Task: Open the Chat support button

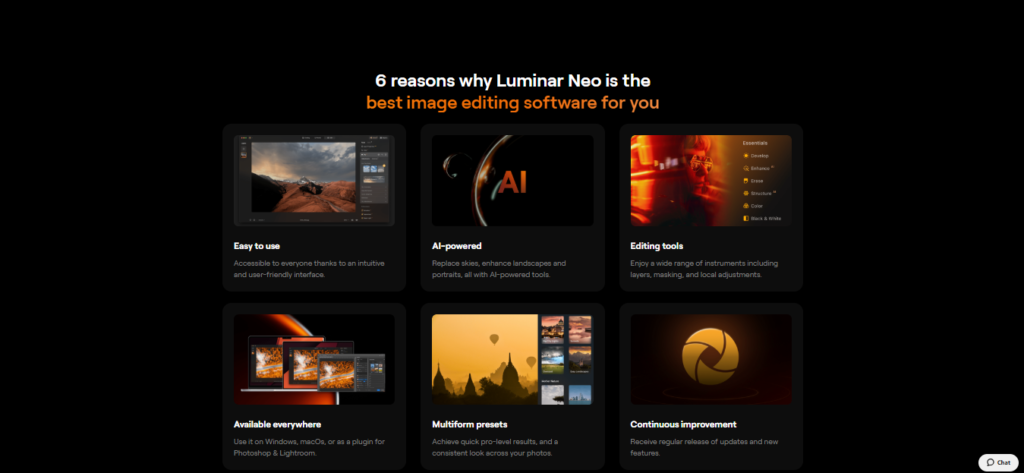Action: point(998,463)
